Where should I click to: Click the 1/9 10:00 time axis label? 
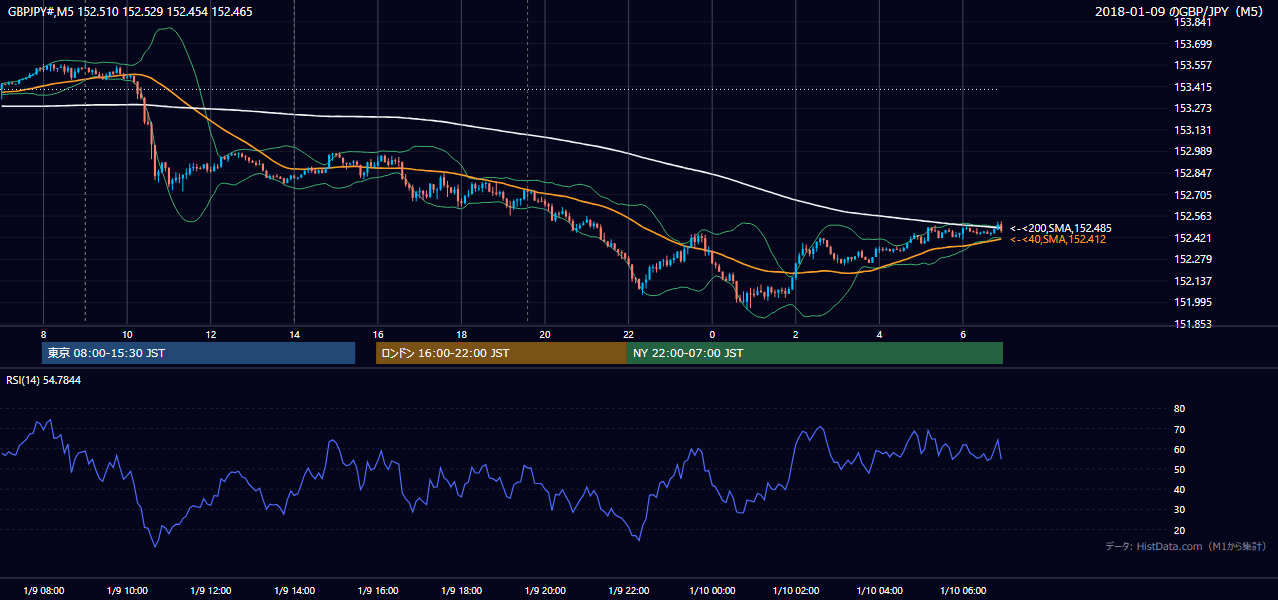(x=127, y=590)
